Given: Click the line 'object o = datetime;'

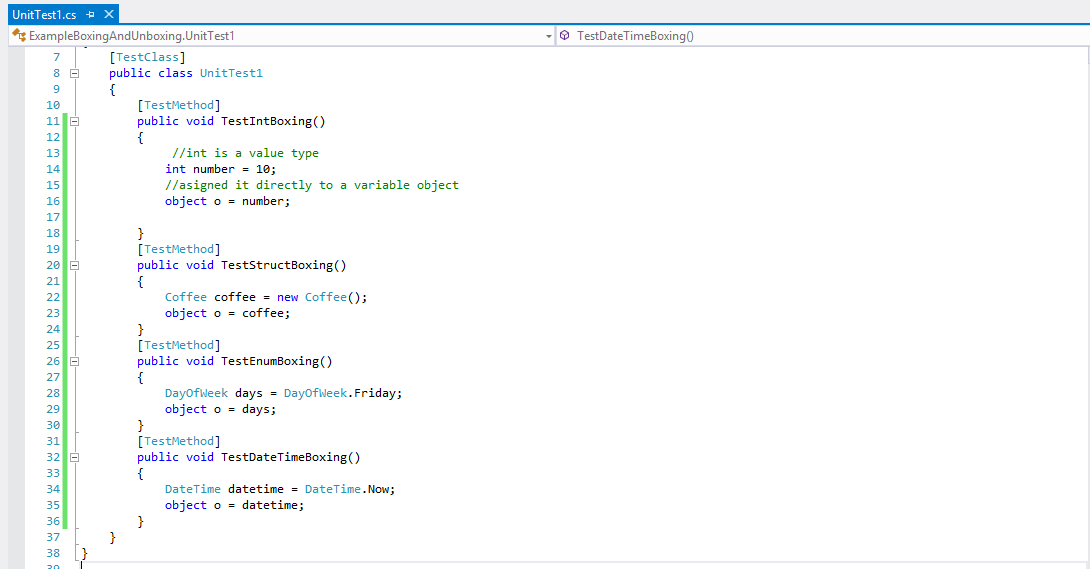Looking at the screenshot, I should (234, 505).
